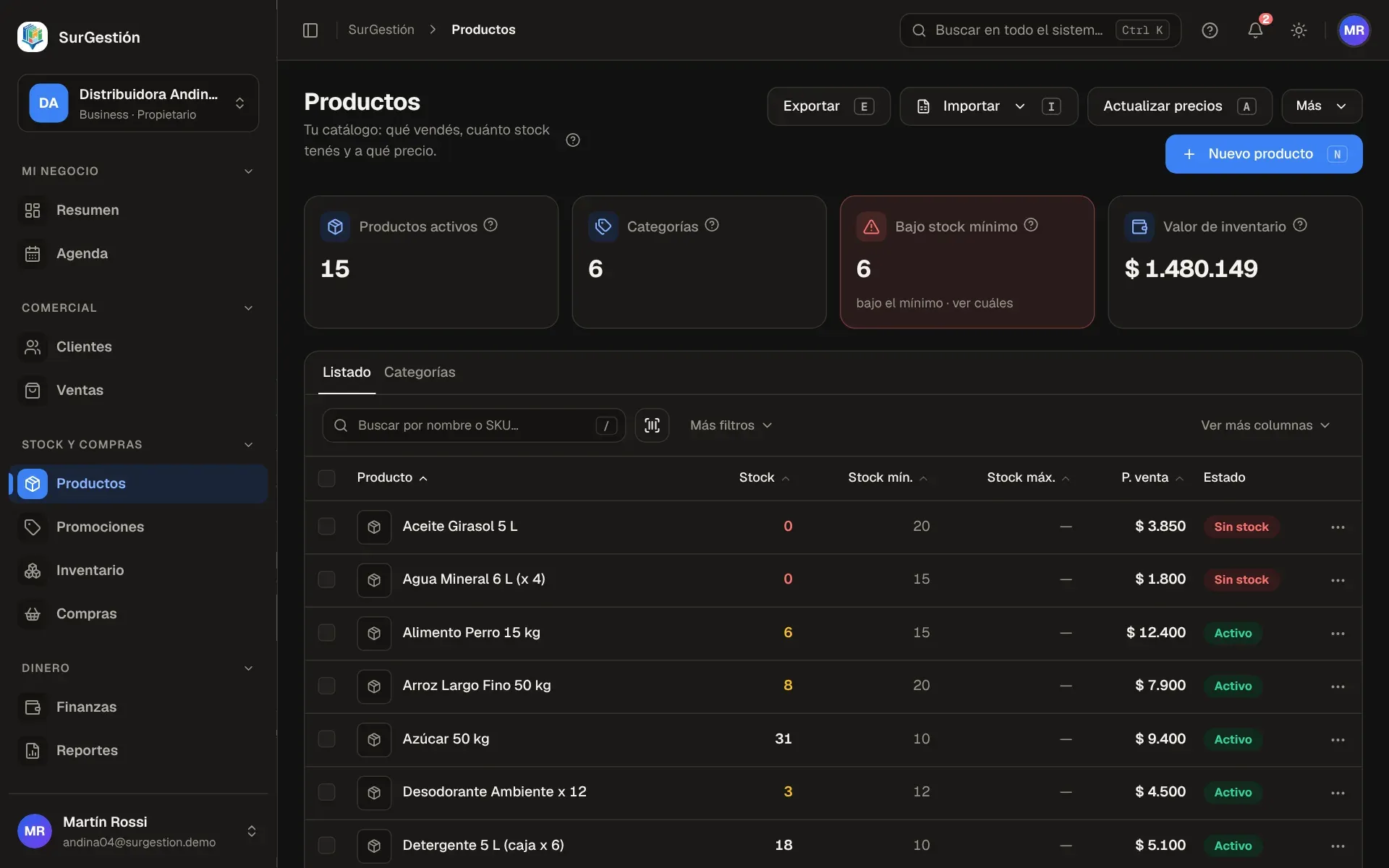Switch theme with the sun icon
1389x868 pixels.
1299,30
